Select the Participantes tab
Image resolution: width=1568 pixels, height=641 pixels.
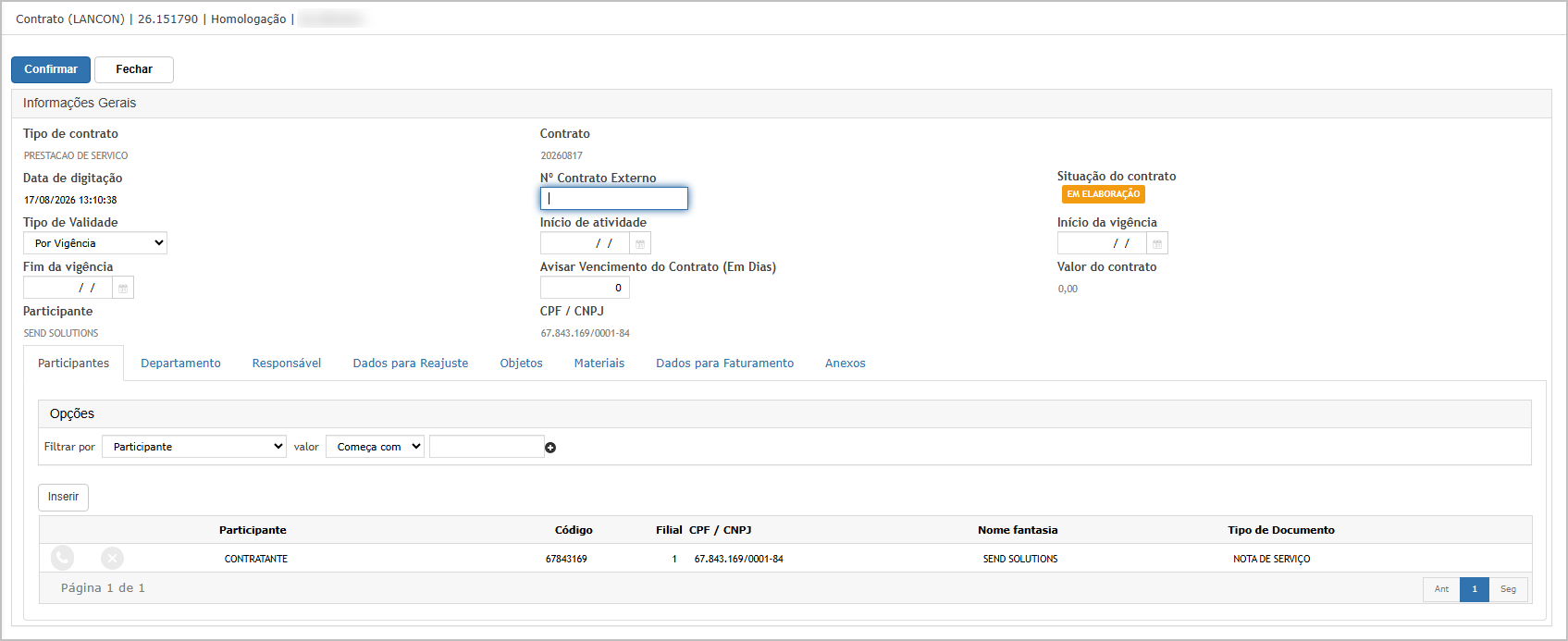pos(74,364)
